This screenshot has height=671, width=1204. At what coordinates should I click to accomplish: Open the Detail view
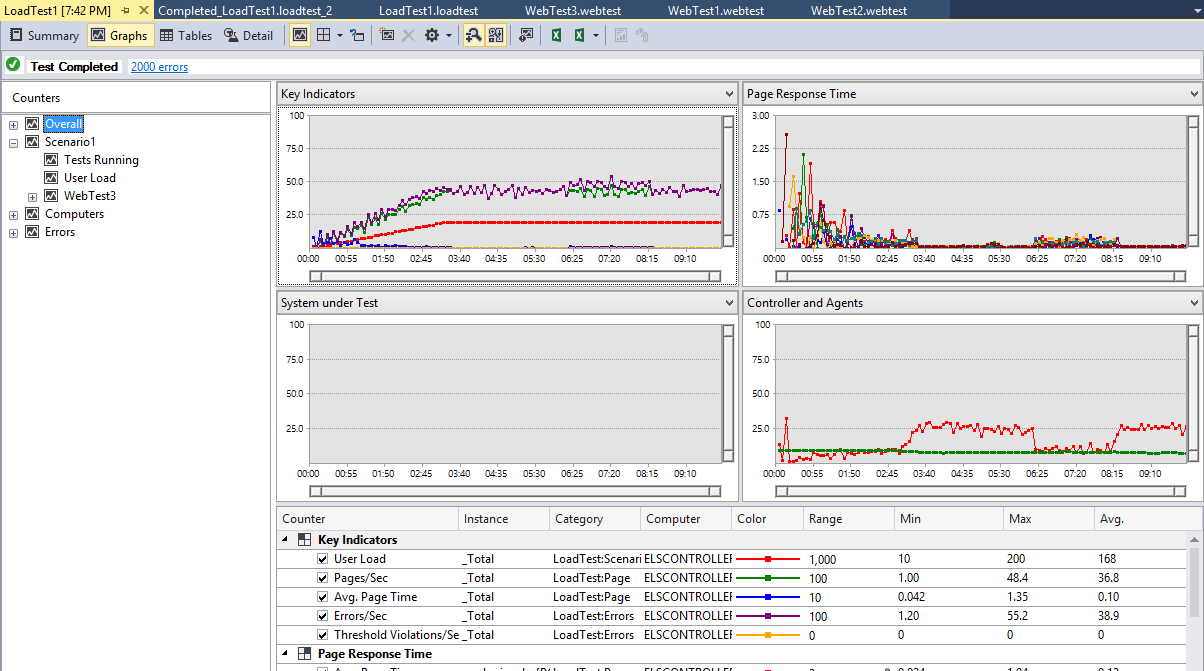(x=248, y=36)
